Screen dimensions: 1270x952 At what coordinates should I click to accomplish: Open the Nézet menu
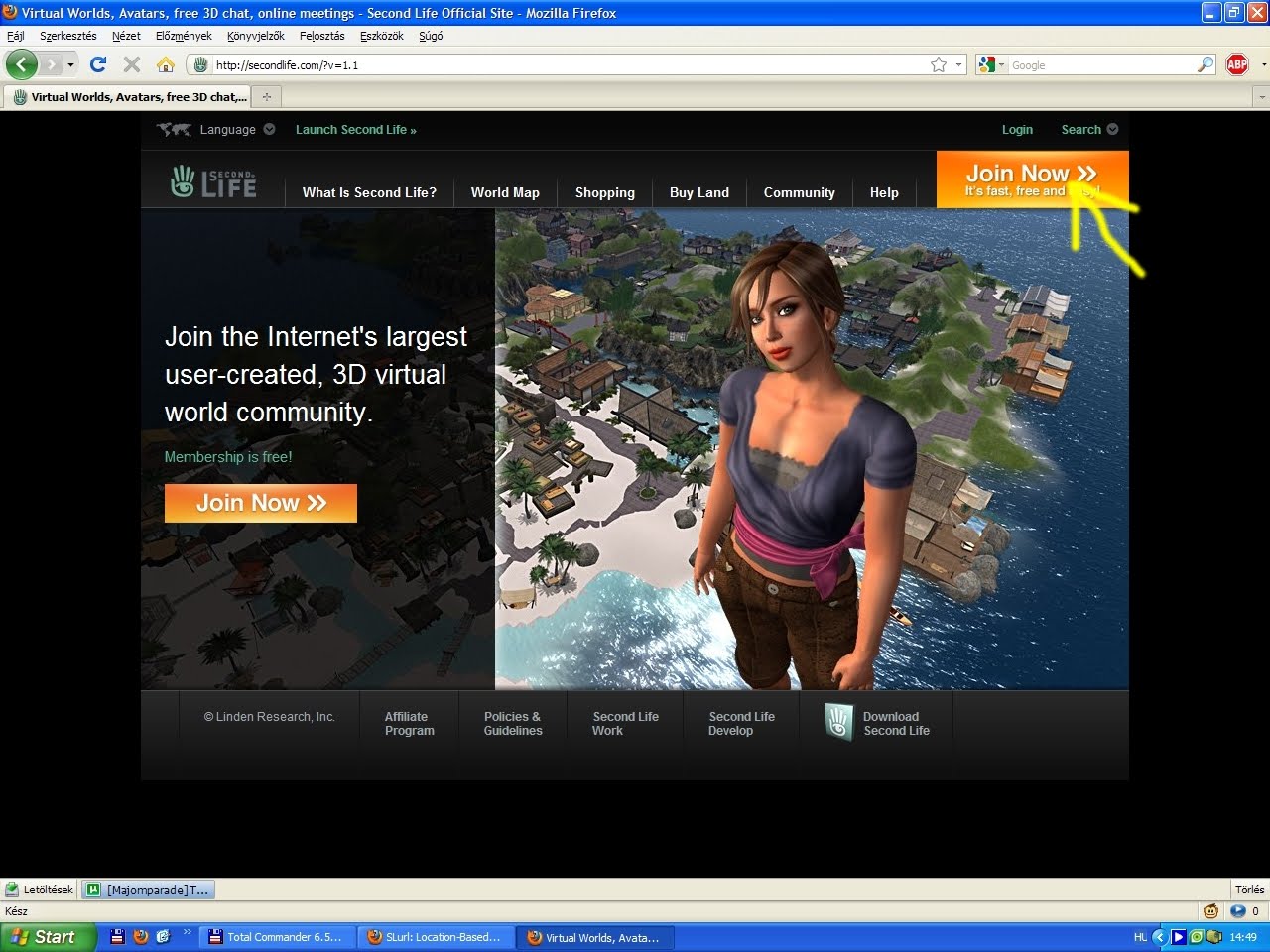tap(126, 36)
